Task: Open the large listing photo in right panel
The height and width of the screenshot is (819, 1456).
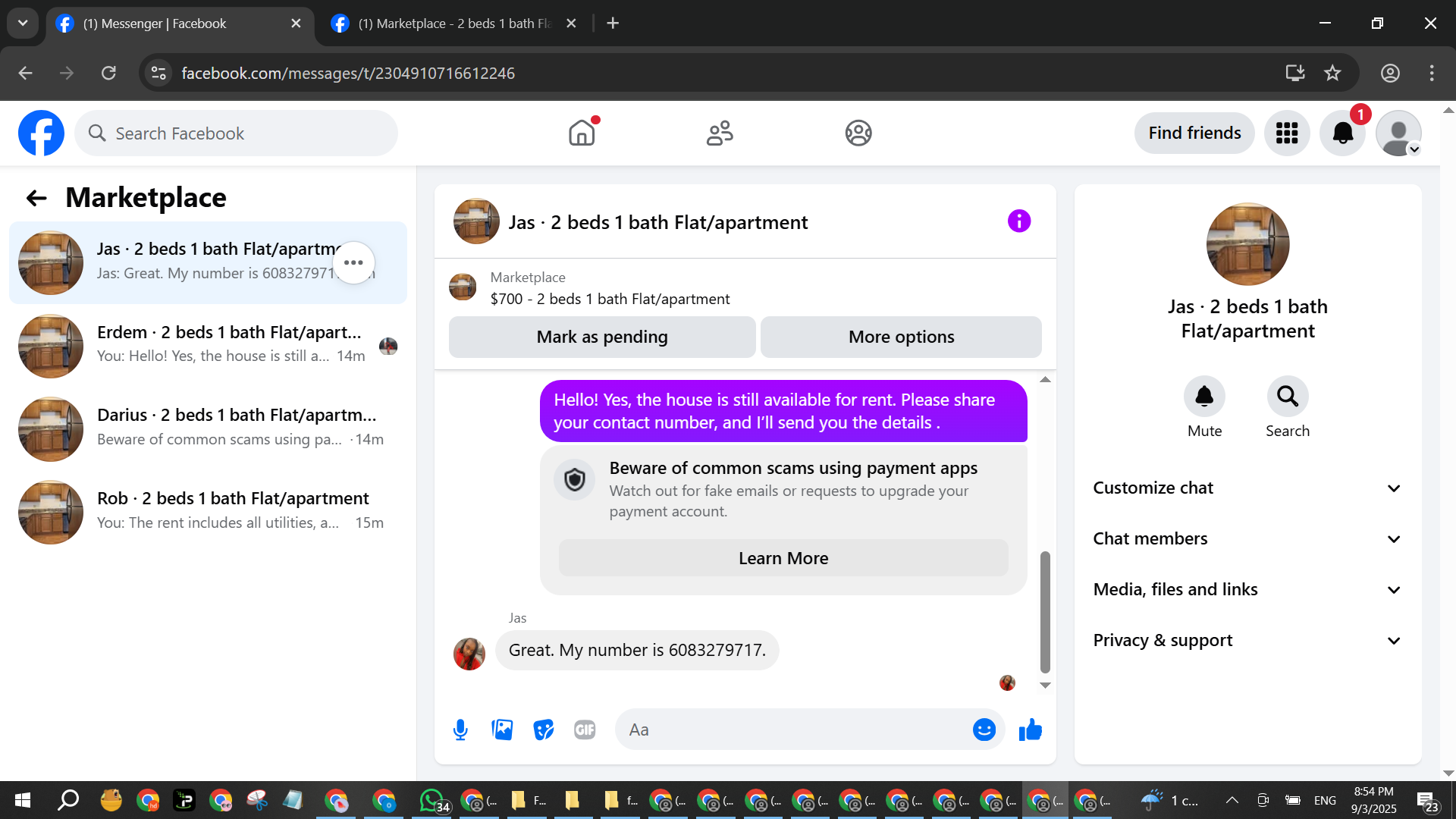Action: [1247, 244]
